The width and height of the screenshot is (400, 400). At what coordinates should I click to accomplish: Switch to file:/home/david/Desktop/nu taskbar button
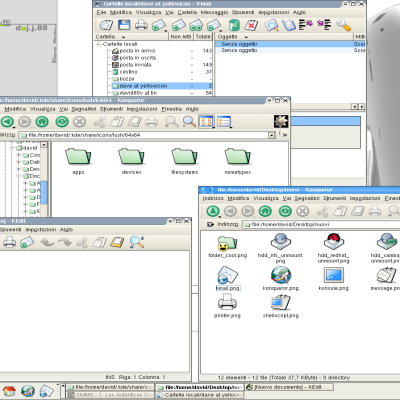[200, 387]
